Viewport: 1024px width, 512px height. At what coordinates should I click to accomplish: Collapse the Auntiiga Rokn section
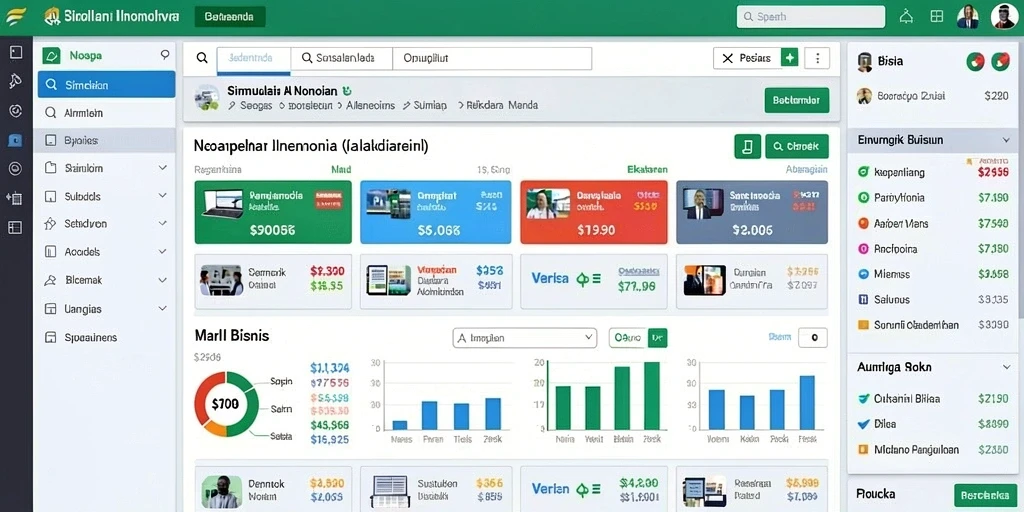pyautogui.click(x=1005, y=367)
